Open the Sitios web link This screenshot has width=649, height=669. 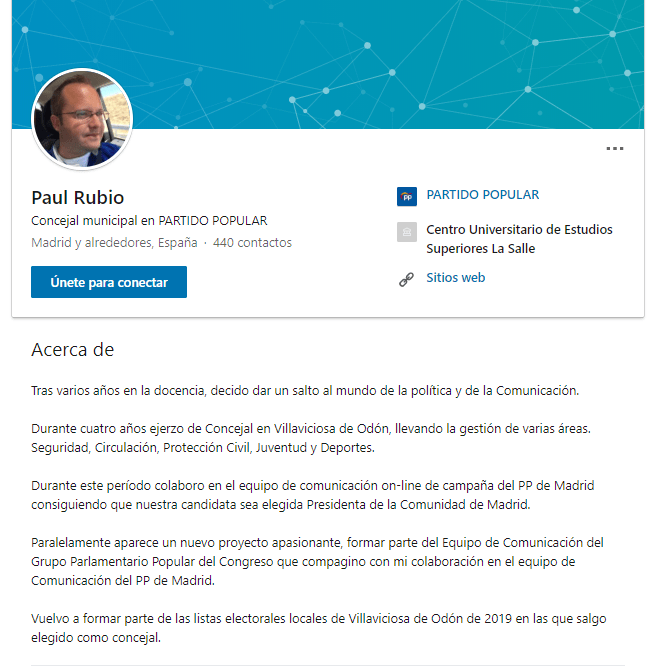456,278
